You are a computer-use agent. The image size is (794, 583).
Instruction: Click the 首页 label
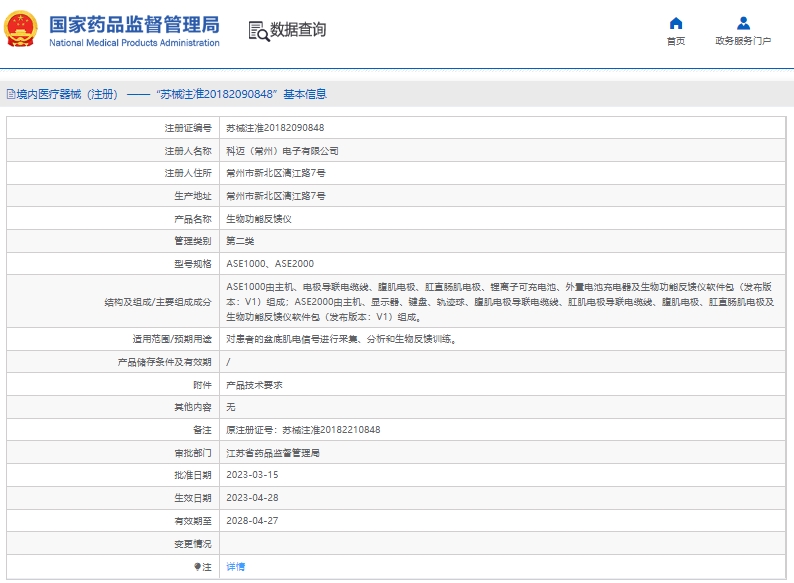coord(676,41)
